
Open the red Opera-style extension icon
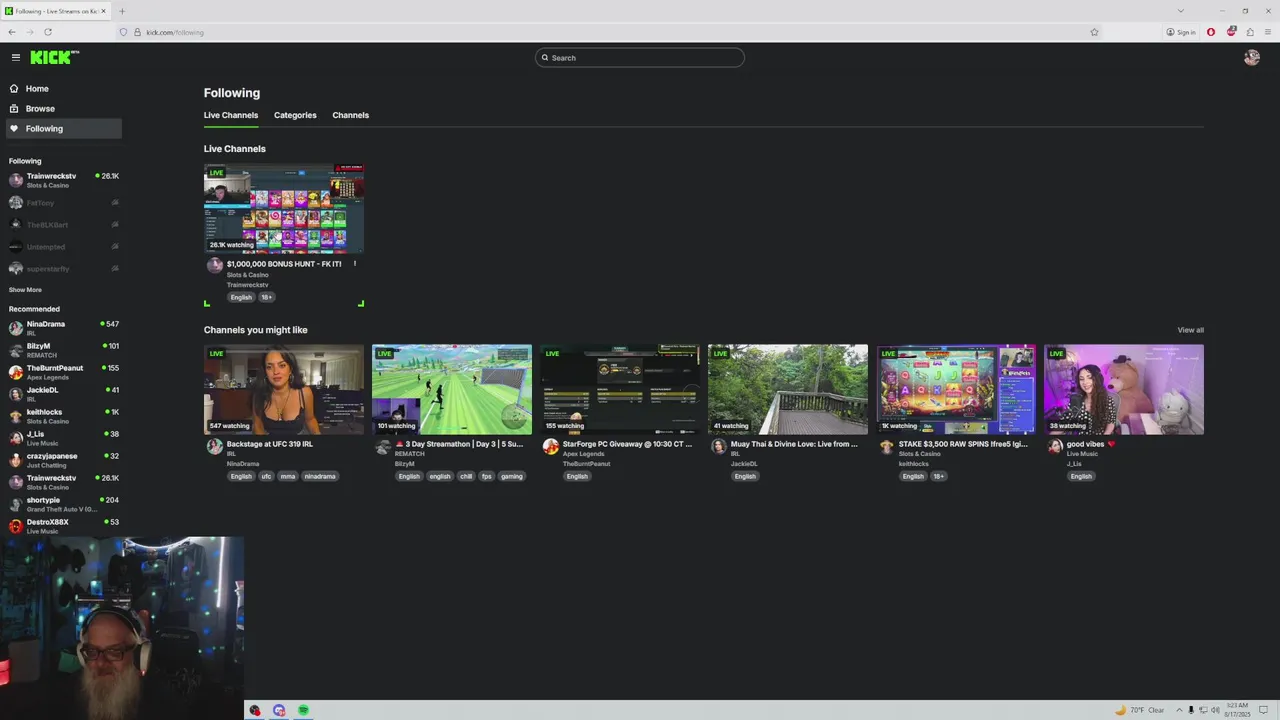point(1211,32)
